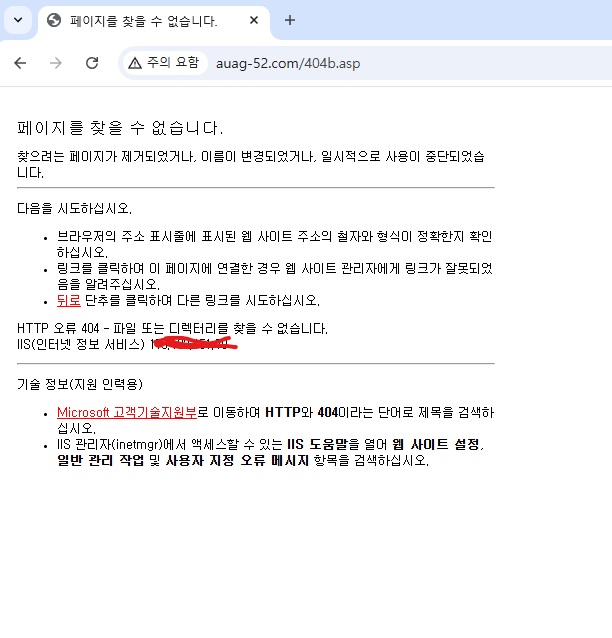Go forward with the right arrow
612x638 pixels.
56,63
